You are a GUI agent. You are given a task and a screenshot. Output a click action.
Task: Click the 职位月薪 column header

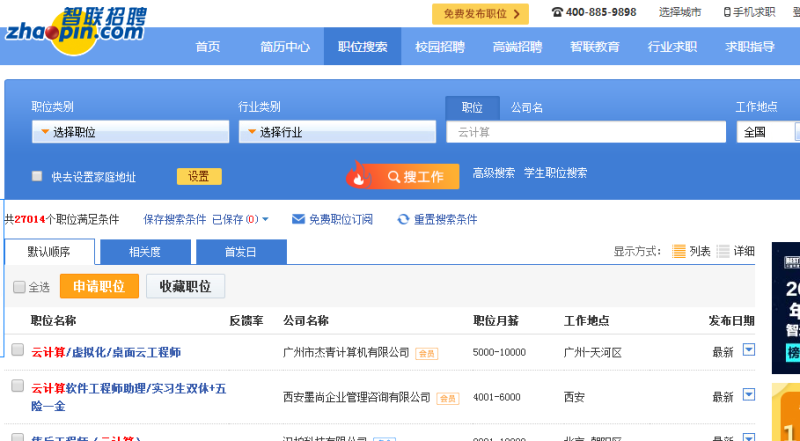coord(495,321)
